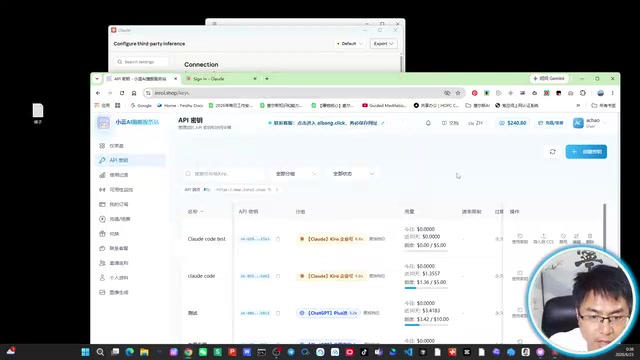
Task: Click the browser reload button
Action: [x=122, y=93]
